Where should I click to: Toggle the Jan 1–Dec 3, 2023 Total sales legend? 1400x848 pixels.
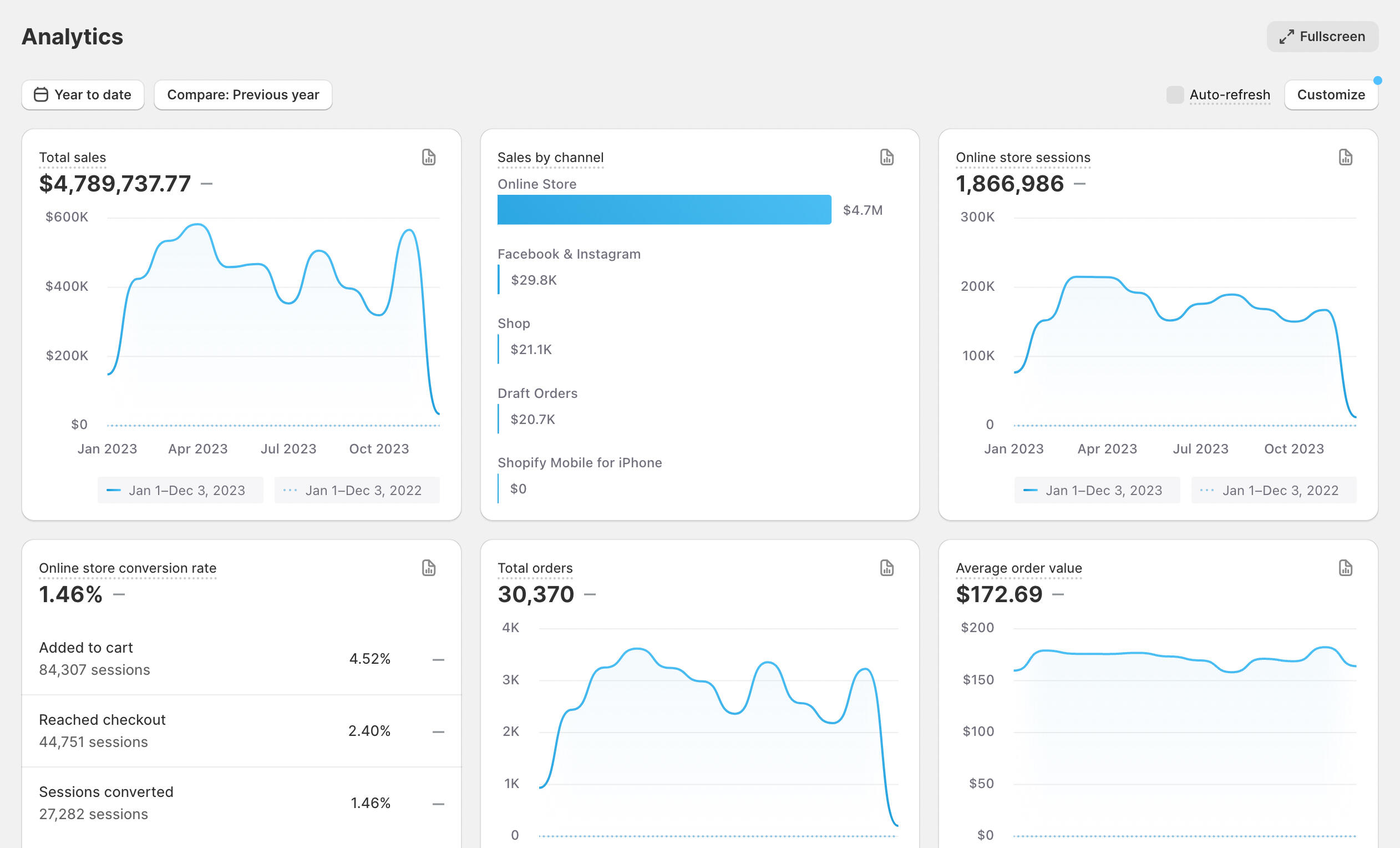[180, 490]
